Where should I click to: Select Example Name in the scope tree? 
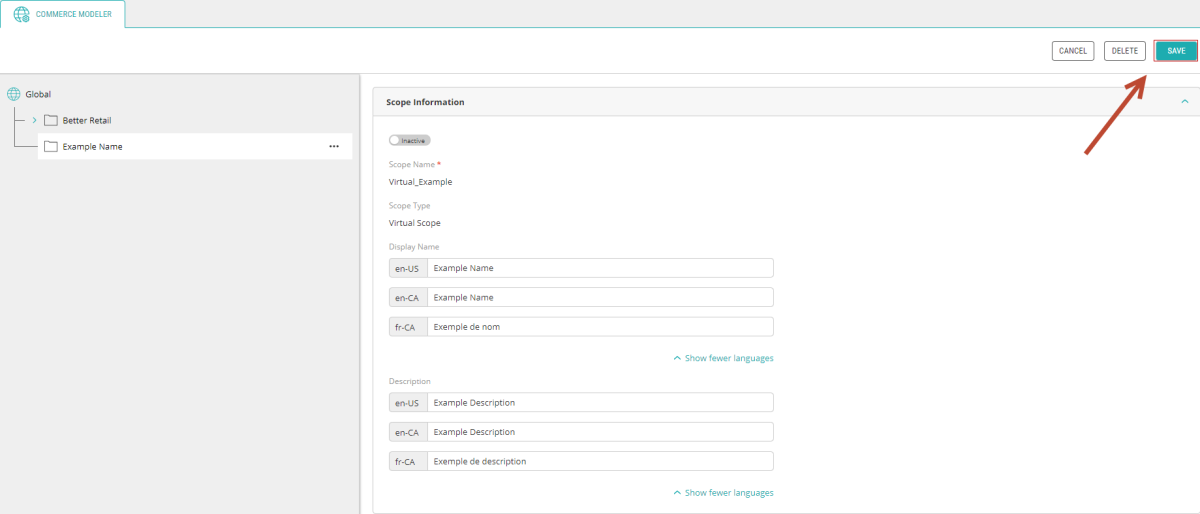click(x=195, y=146)
